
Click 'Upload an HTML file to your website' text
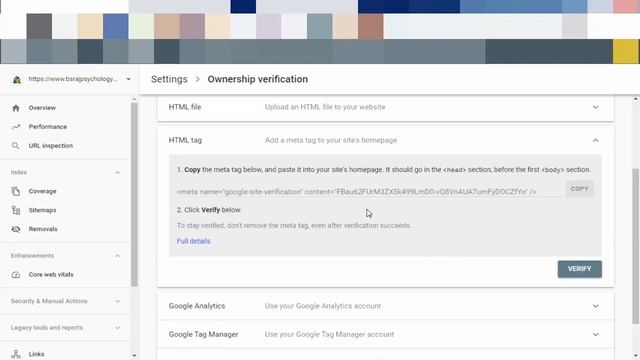(325, 107)
